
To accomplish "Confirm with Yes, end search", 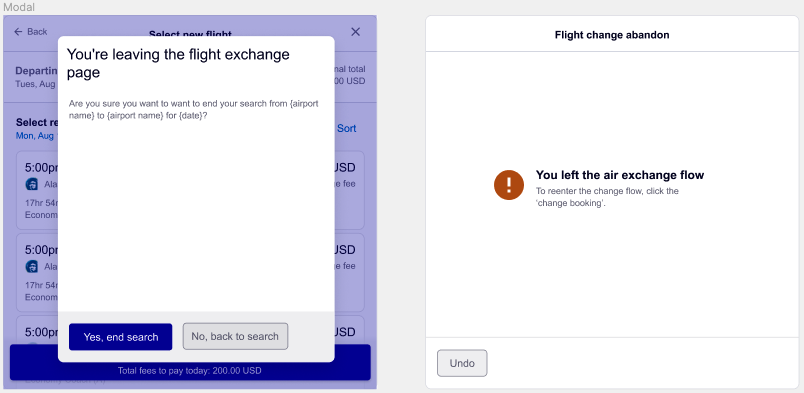I will (120, 337).
